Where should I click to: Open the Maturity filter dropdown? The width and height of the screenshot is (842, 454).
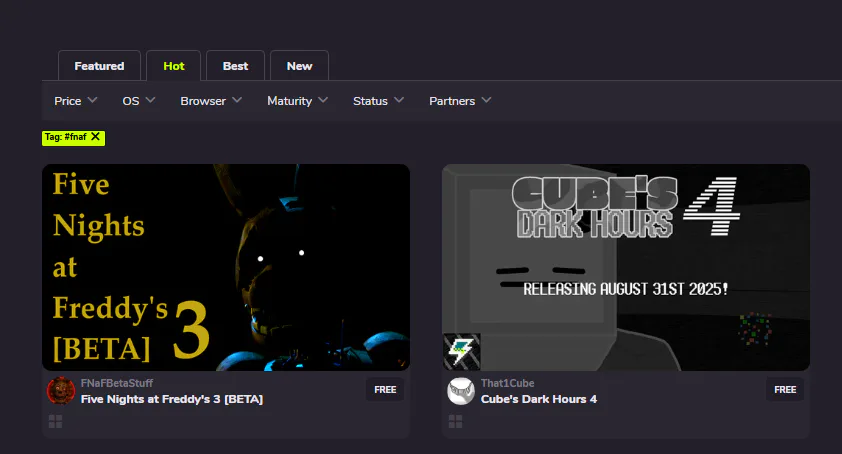[297, 101]
